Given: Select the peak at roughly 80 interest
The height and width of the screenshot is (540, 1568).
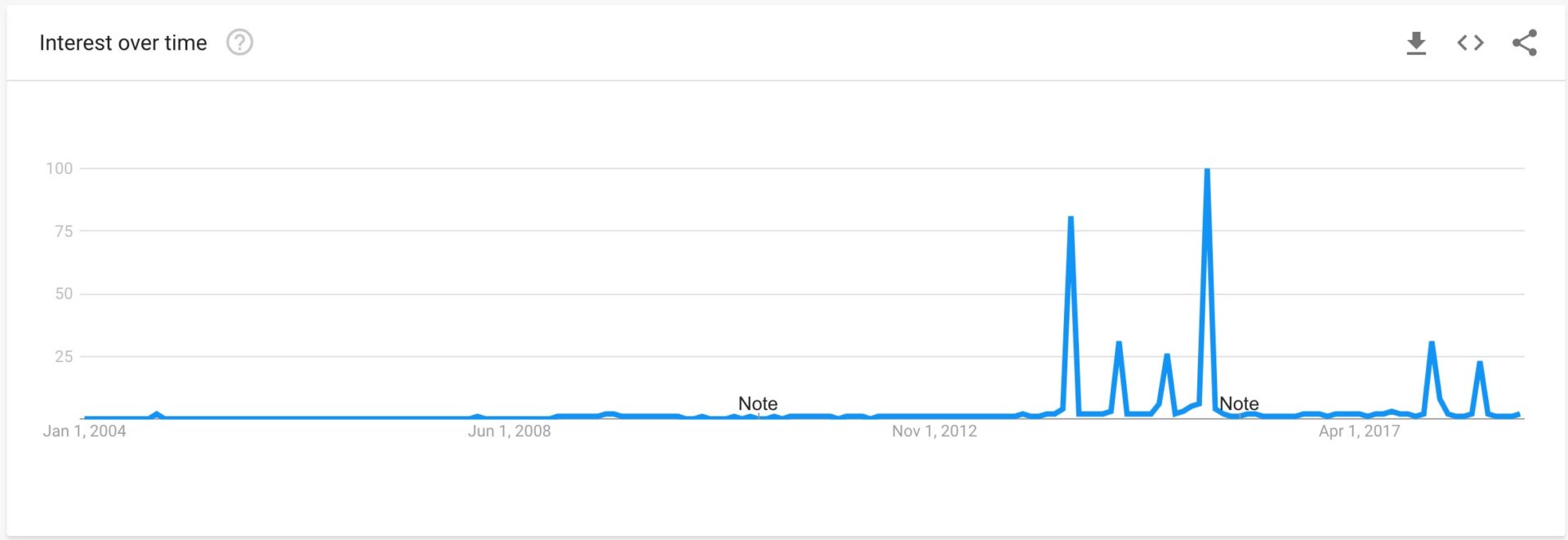Looking at the screenshot, I should 1071,217.
